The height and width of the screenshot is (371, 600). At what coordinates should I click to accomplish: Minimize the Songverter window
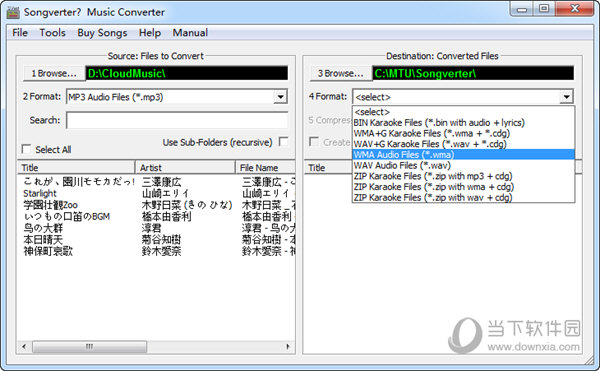[522, 9]
